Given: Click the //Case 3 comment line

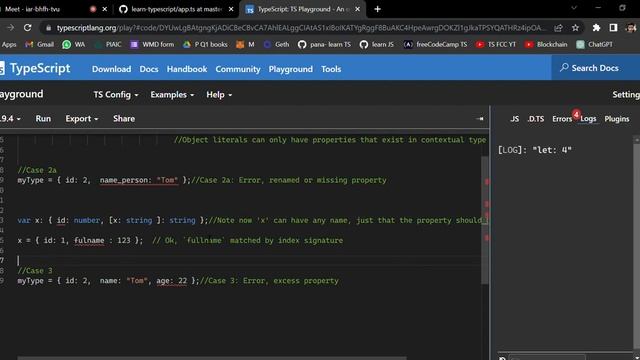Looking at the screenshot, I should pyautogui.click(x=35, y=271).
